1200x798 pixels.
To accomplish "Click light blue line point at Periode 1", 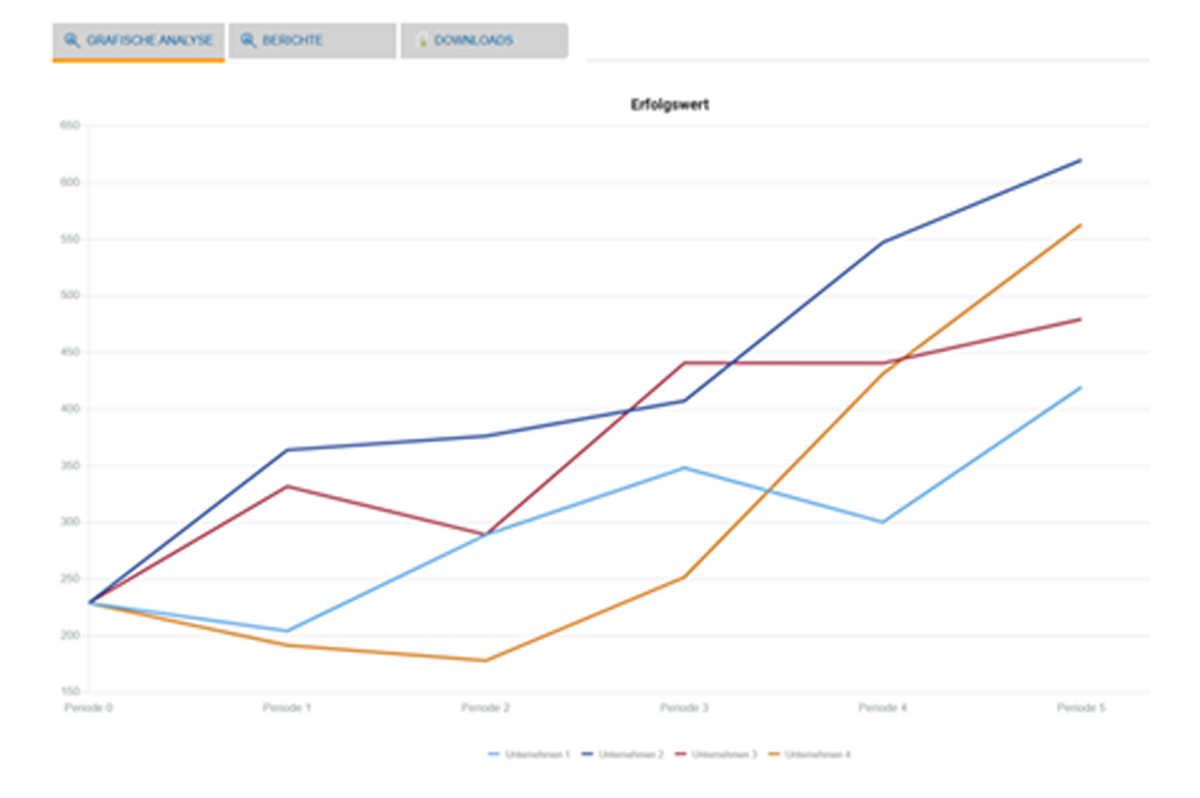I will pyautogui.click(x=288, y=631).
